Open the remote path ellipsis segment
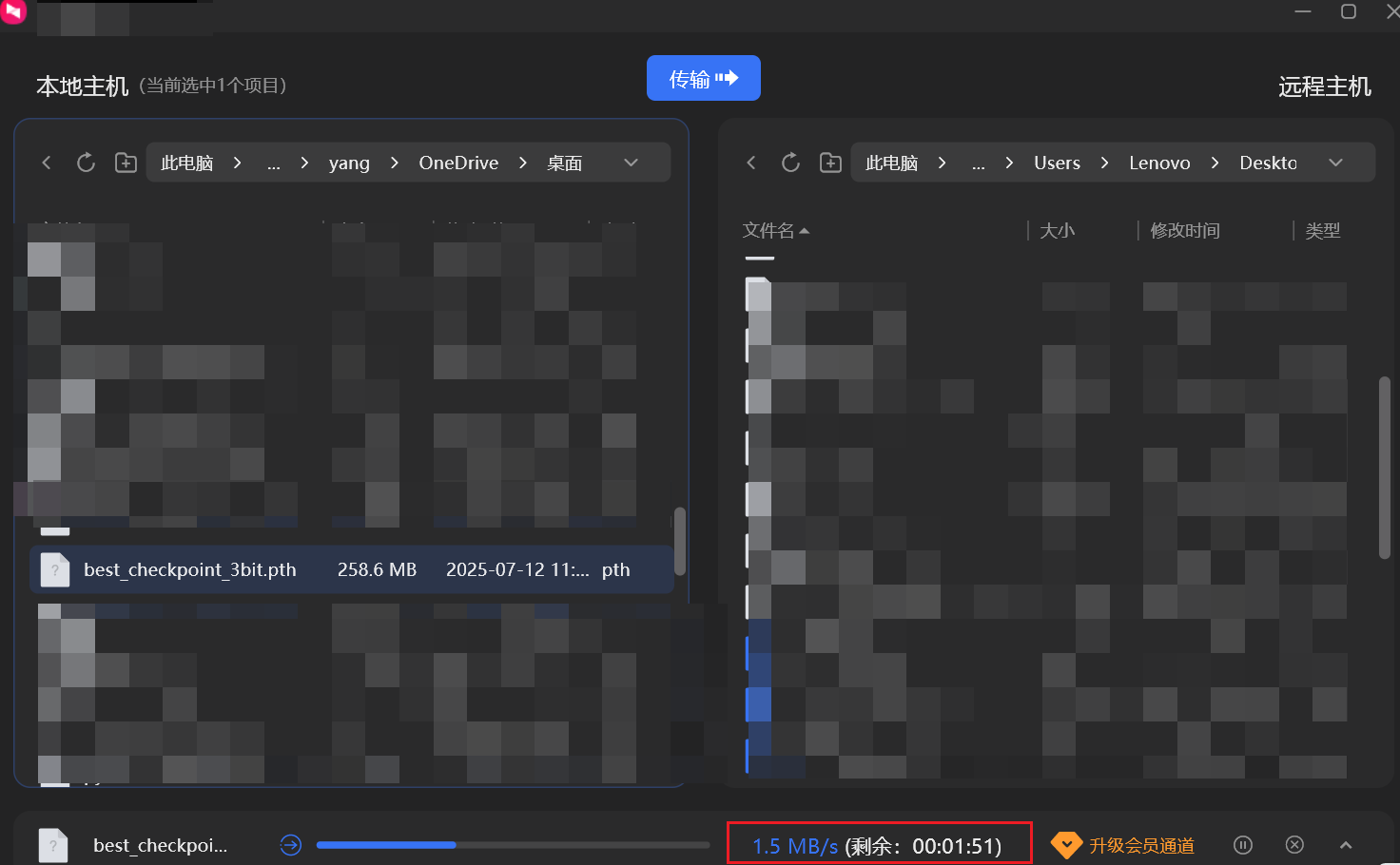Screen dimensions: 1400x865 [979, 164]
